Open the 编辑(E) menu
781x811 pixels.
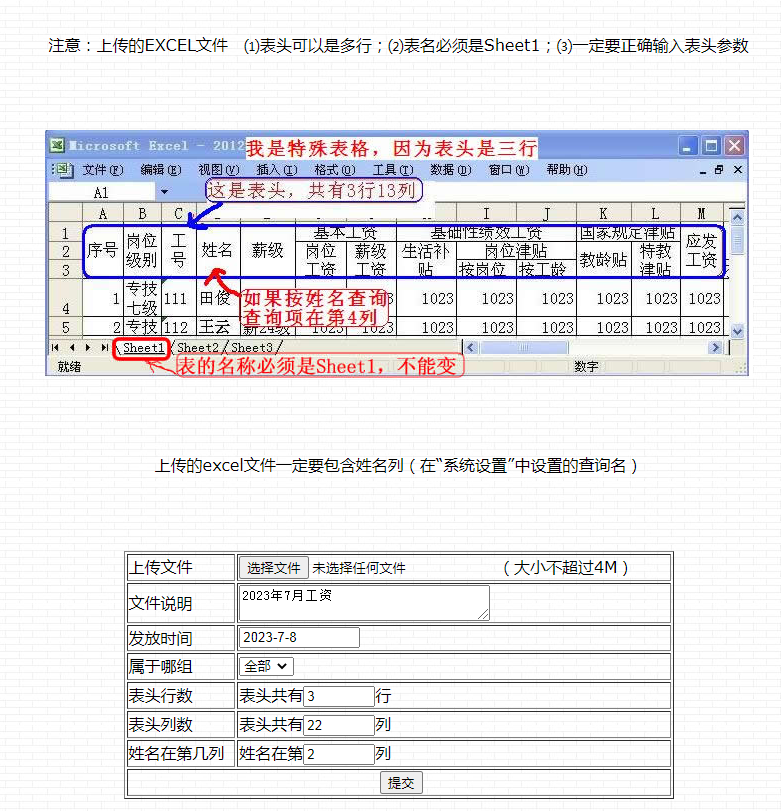click(x=161, y=170)
